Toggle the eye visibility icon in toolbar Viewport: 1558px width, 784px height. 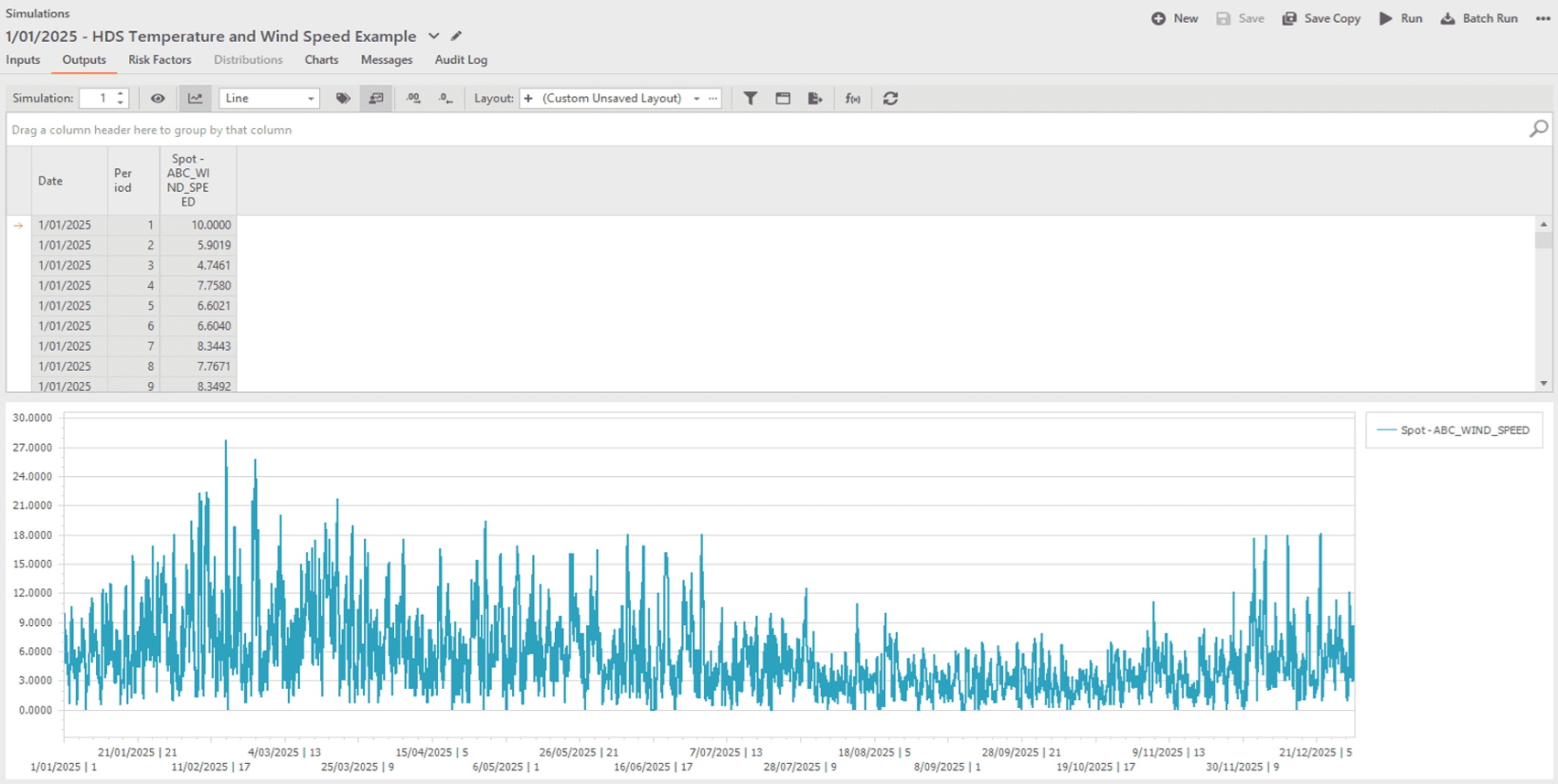coord(157,99)
